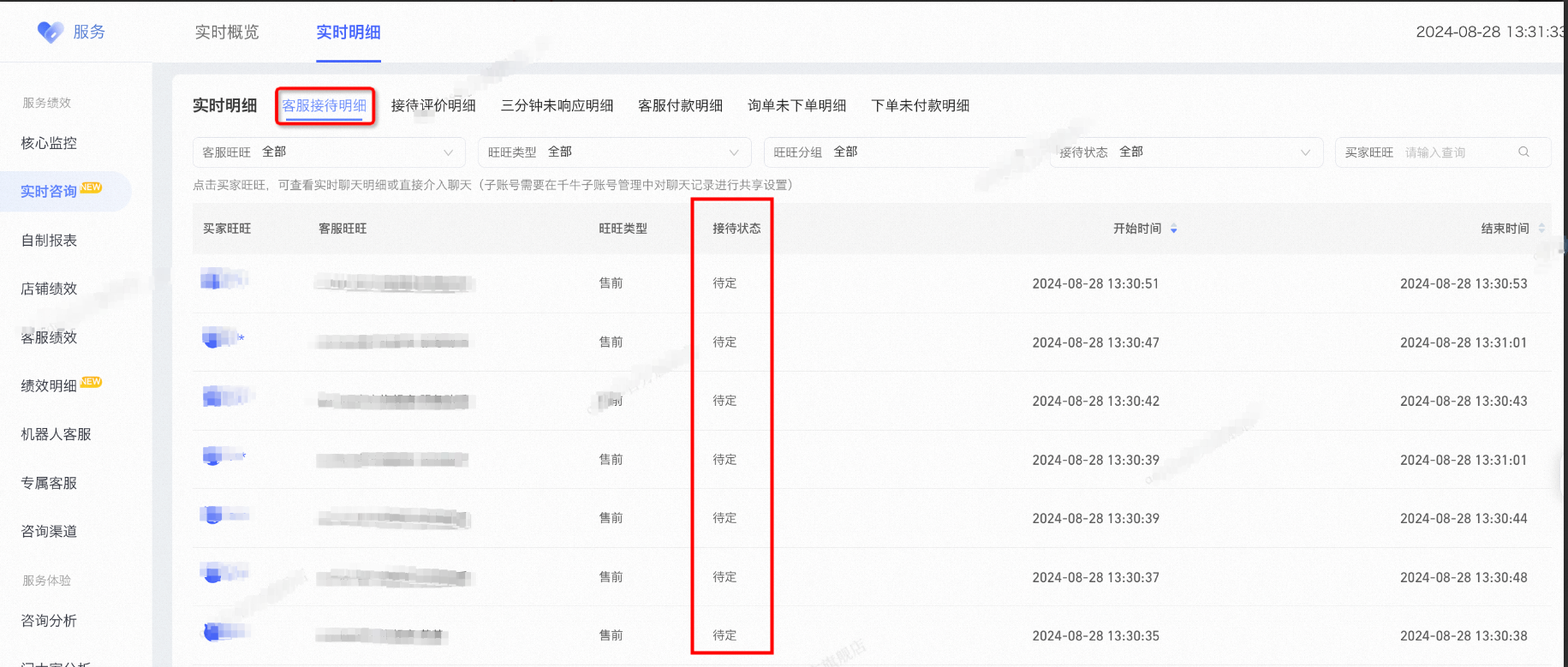Select the 客服接待明细 sub-tab
Image resolution: width=1568 pixels, height=667 pixels.
pyautogui.click(x=325, y=105)
